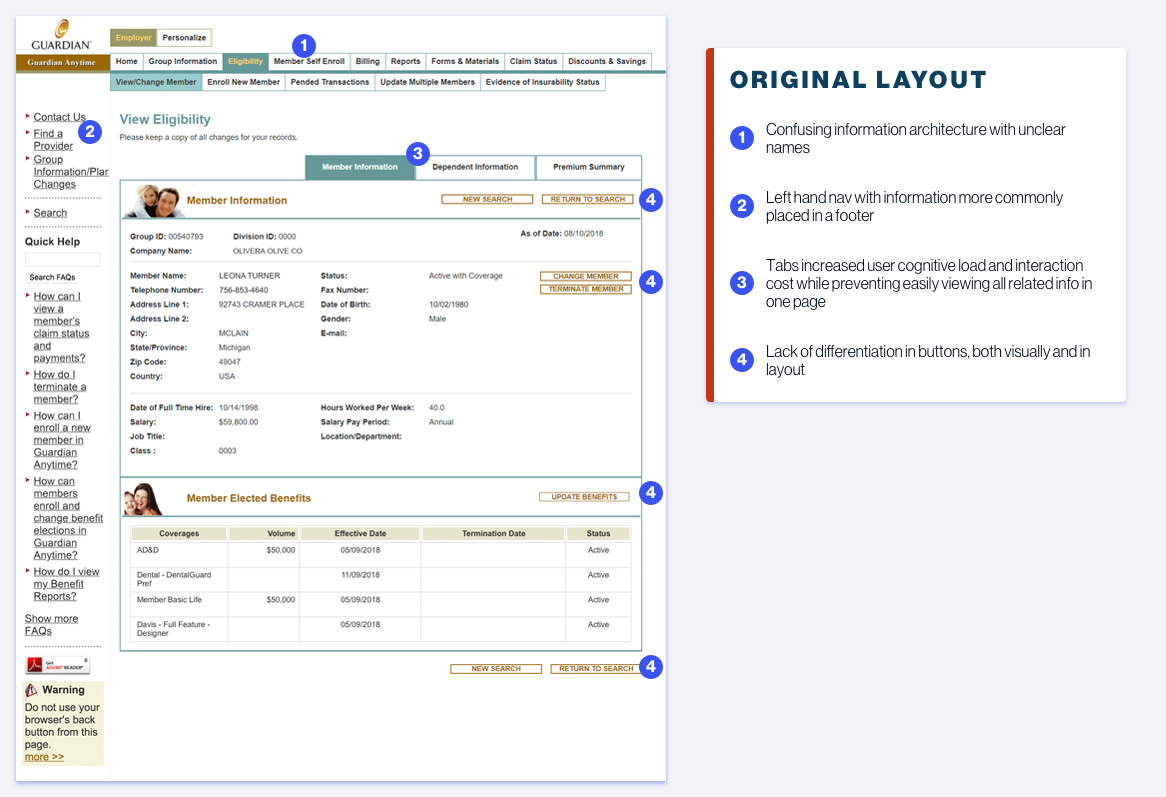Go to the Home menu item
The image size is (1166, 797).
(x=126, y=62)
